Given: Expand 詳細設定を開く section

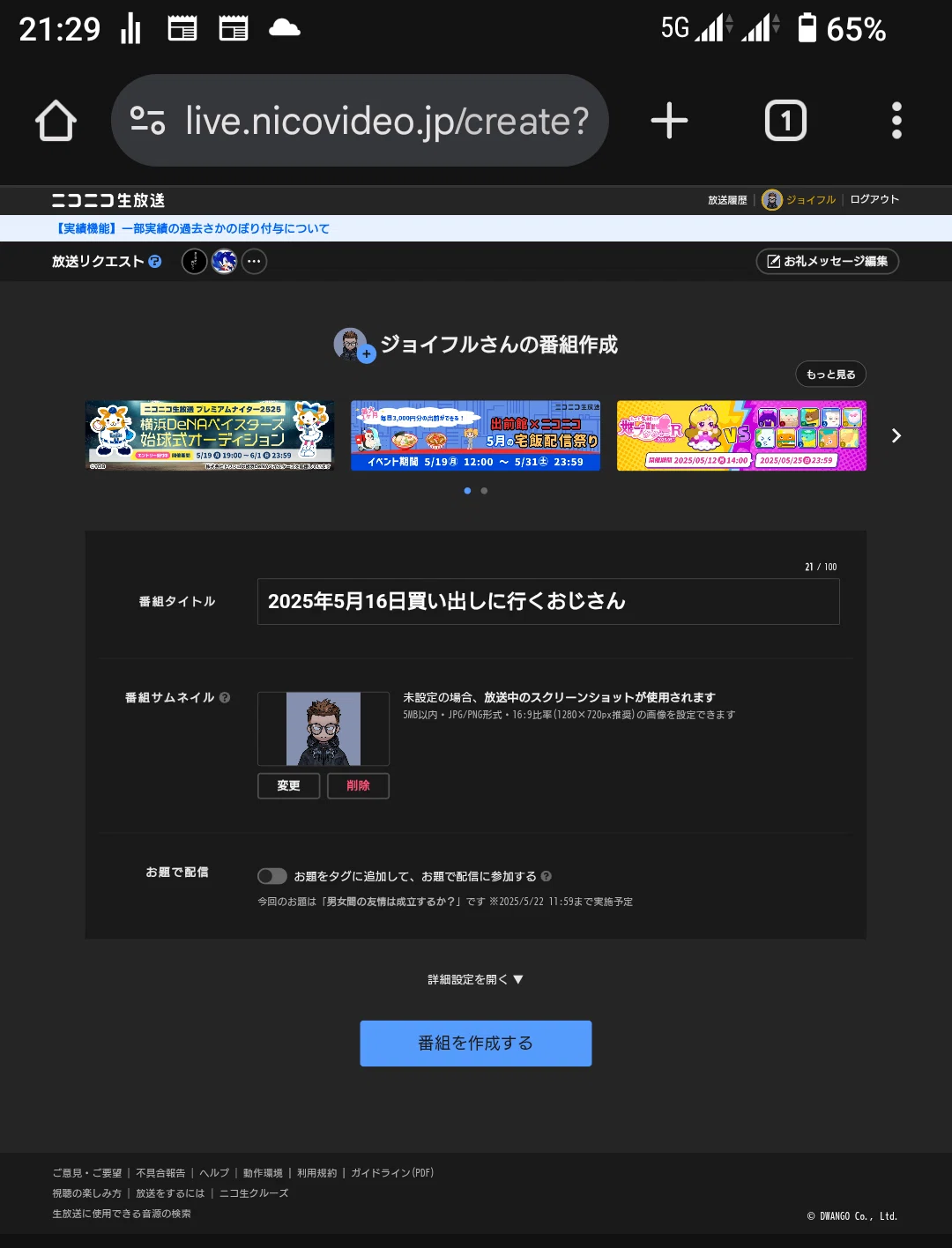Looking at the screenshot, I should tap(476, 979).
